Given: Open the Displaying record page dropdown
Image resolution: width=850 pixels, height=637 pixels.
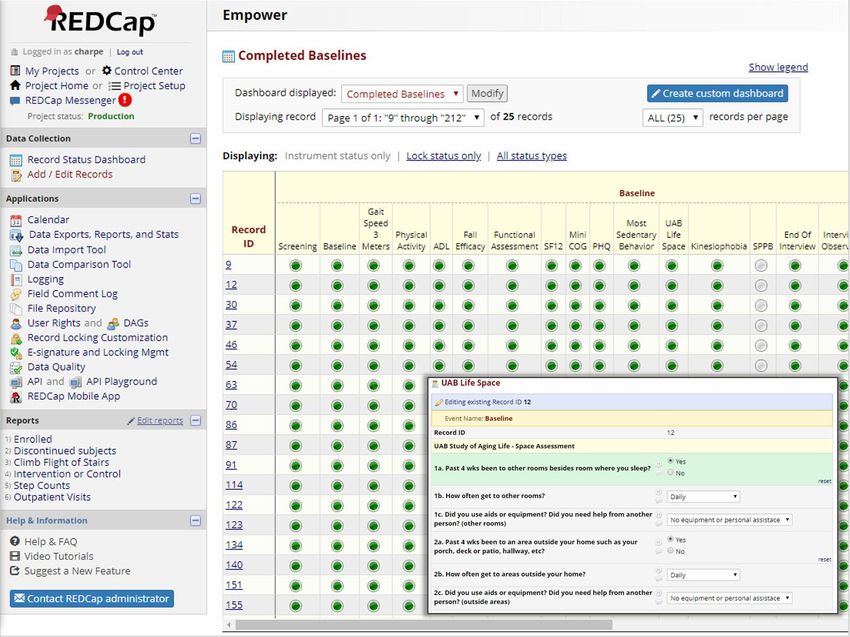Looking at the screenshot, I should coord(403,118).
